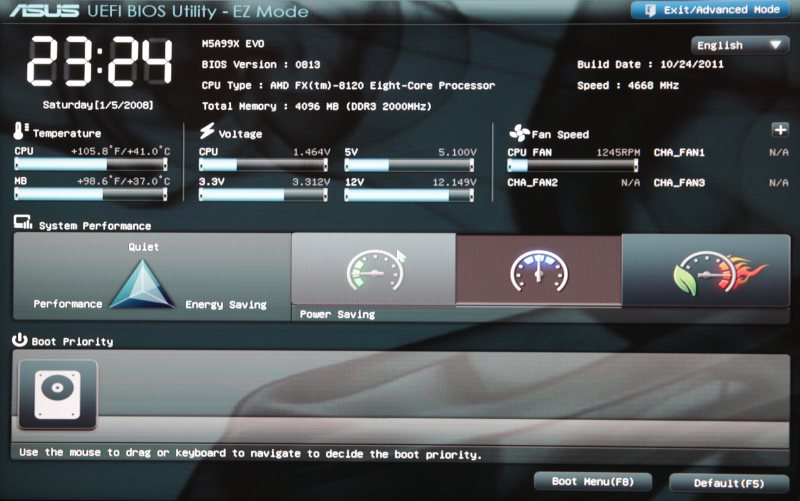The width and height of the screenshot is (800, 501).
Task: Click the lightning bolt Voltage icon
Action: click(x=207, y=131)
